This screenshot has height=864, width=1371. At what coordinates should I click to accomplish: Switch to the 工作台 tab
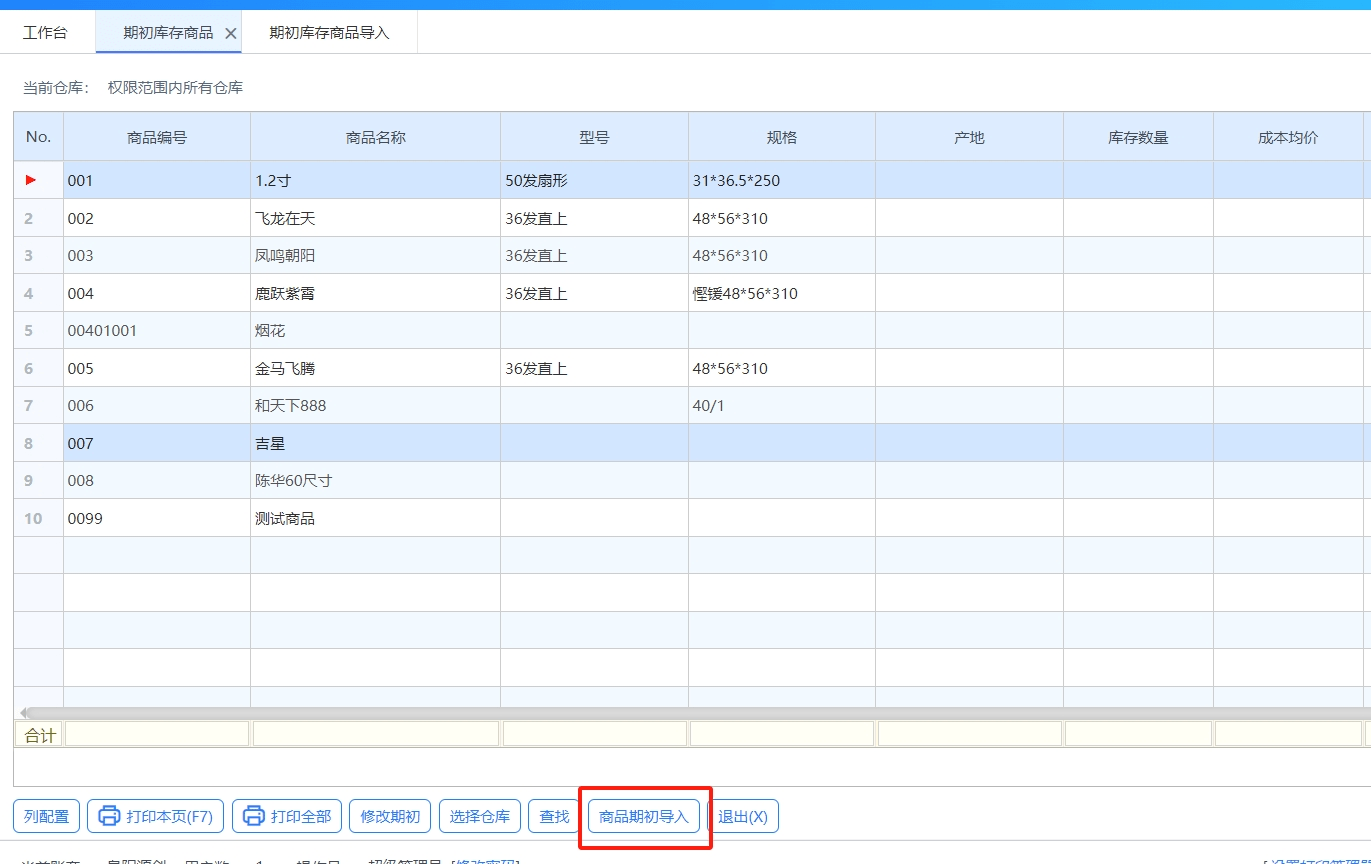click(45, 33)
